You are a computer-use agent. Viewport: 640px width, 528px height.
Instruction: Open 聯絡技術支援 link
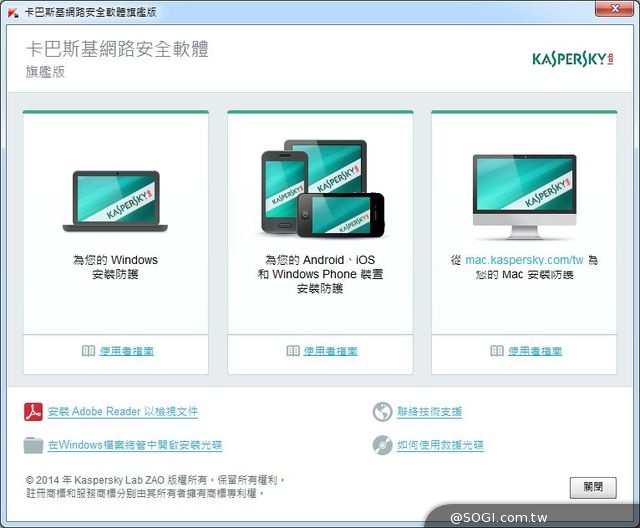(429, 412)
